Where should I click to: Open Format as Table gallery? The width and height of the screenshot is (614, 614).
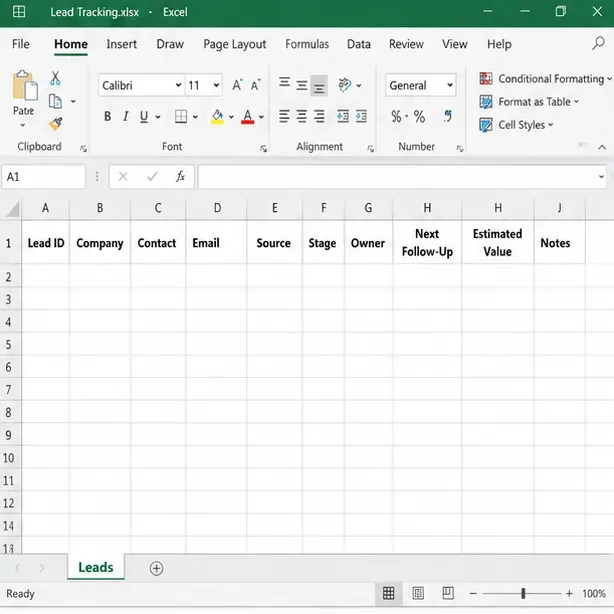529,102
